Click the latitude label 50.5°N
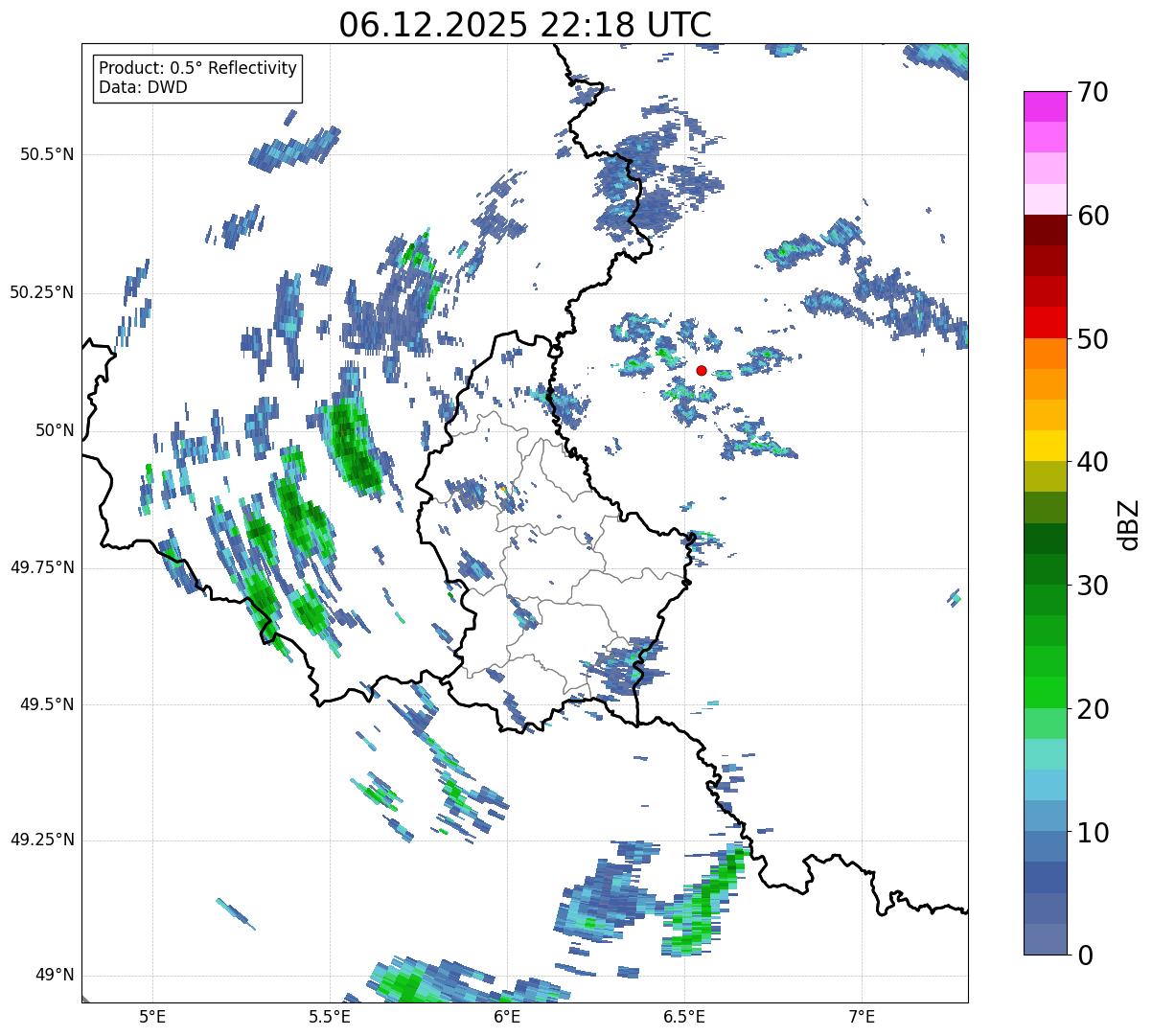 47,154
